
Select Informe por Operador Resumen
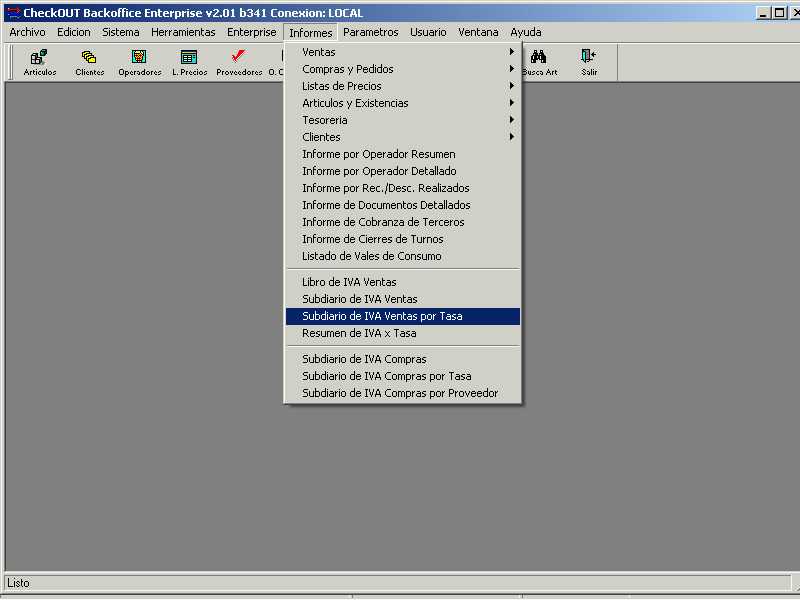tap(403, 154)
